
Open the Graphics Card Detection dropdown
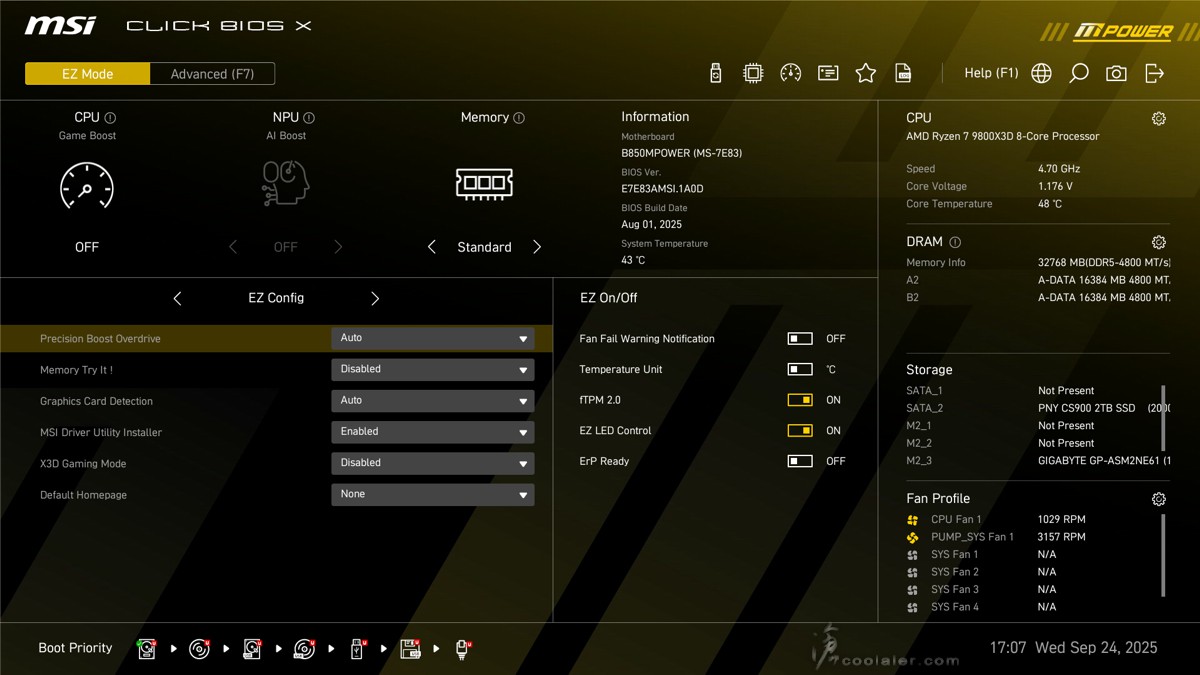point(433,401)
